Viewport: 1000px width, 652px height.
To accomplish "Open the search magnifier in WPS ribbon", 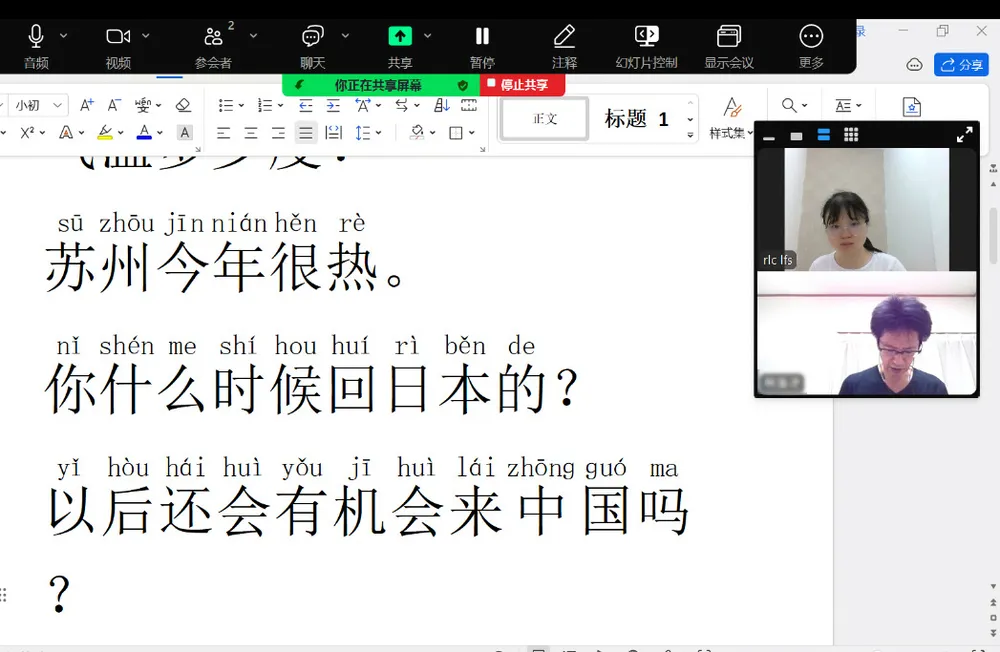I will (x=787, y=104).
